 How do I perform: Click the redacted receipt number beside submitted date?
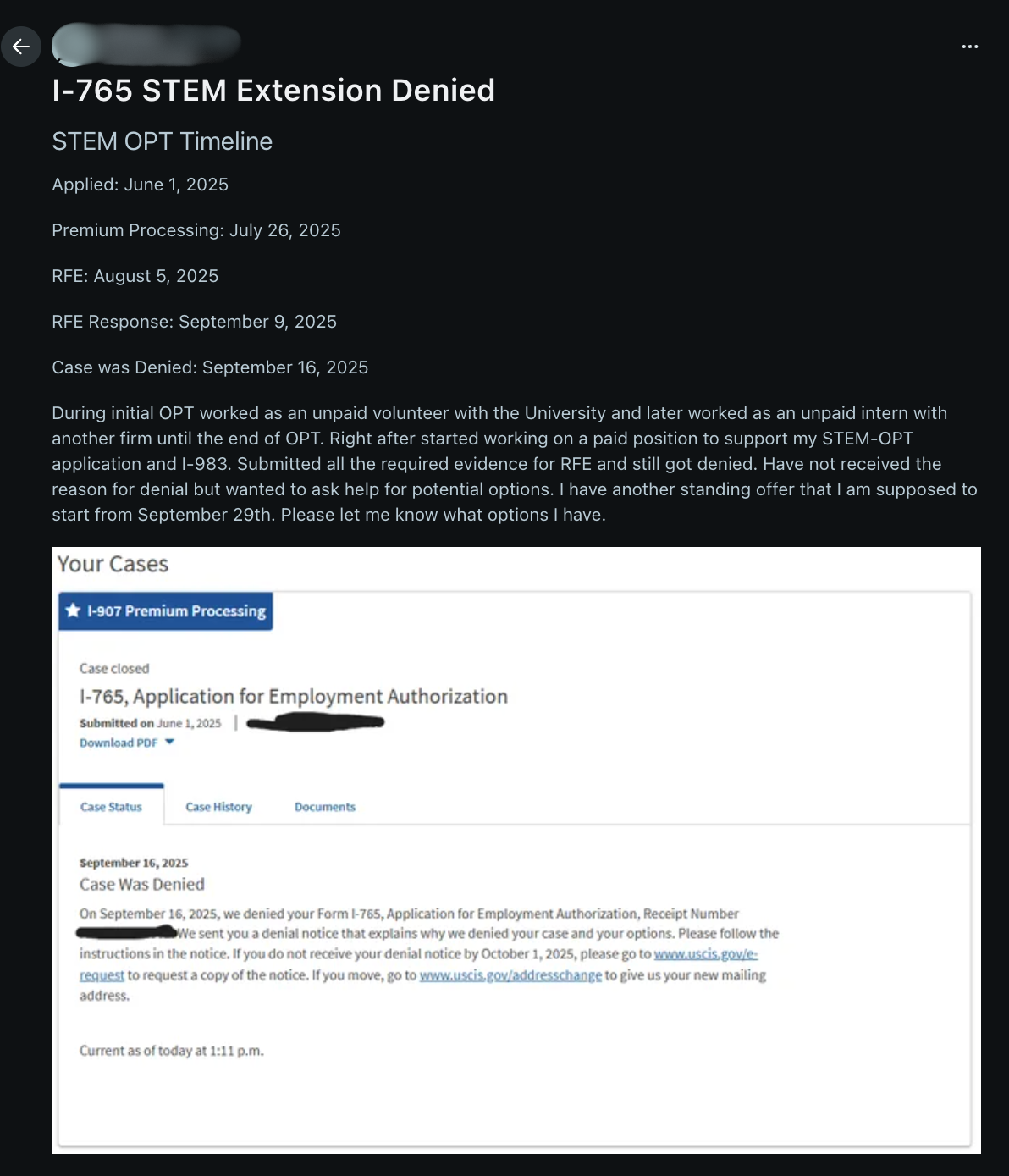(x=315, y=722)
